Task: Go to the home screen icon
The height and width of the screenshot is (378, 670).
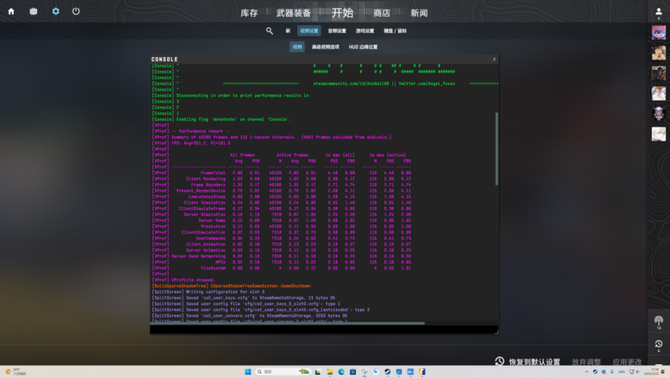Action: 11,12
